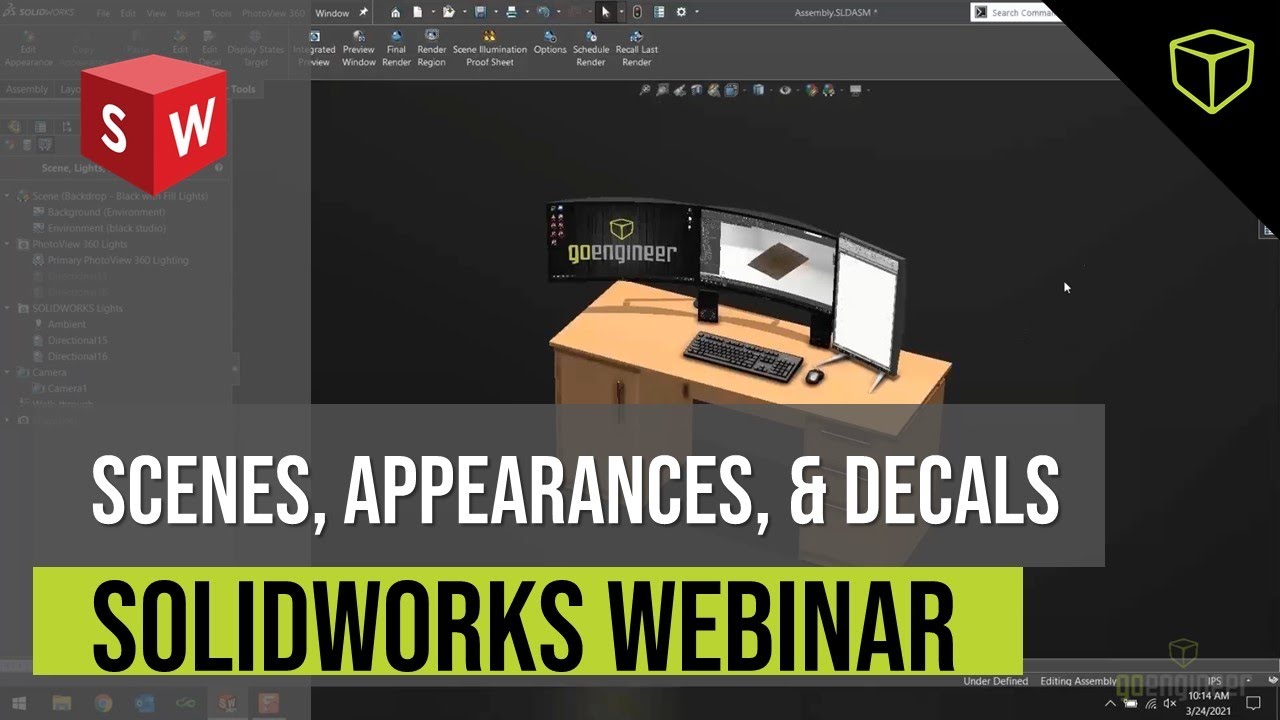
Task: Click the Print icon
Action: coord(512,12)
